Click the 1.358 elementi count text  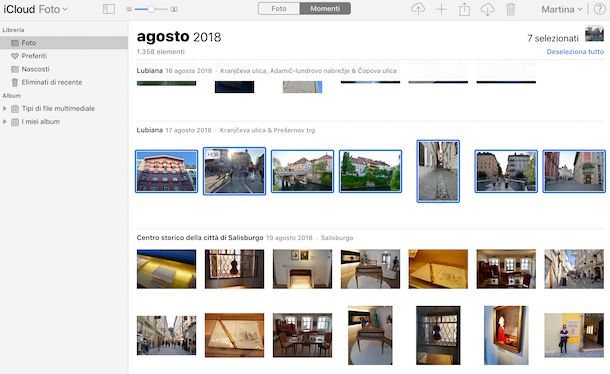point(161,52)
